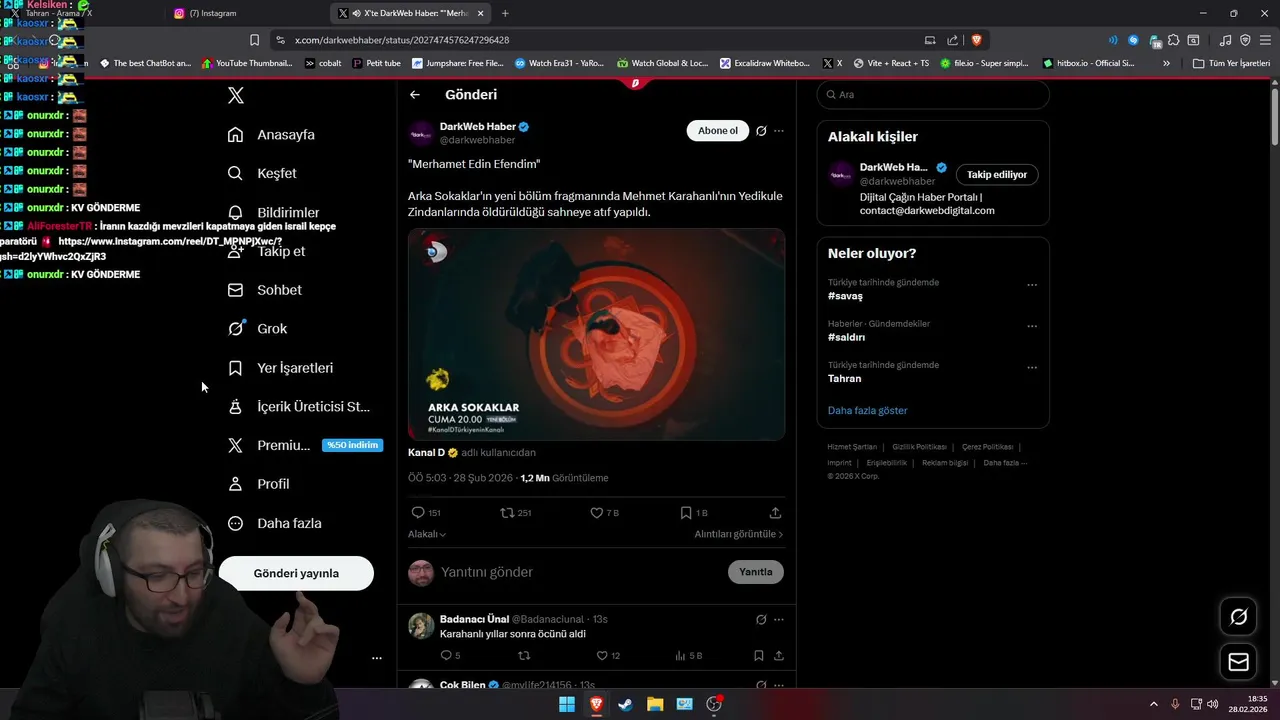The height and width of the screenshot is (720, 1280).
Task: Open three-dot menu on Badanacı Ünal's comment
Action: (x=779, y=619)
